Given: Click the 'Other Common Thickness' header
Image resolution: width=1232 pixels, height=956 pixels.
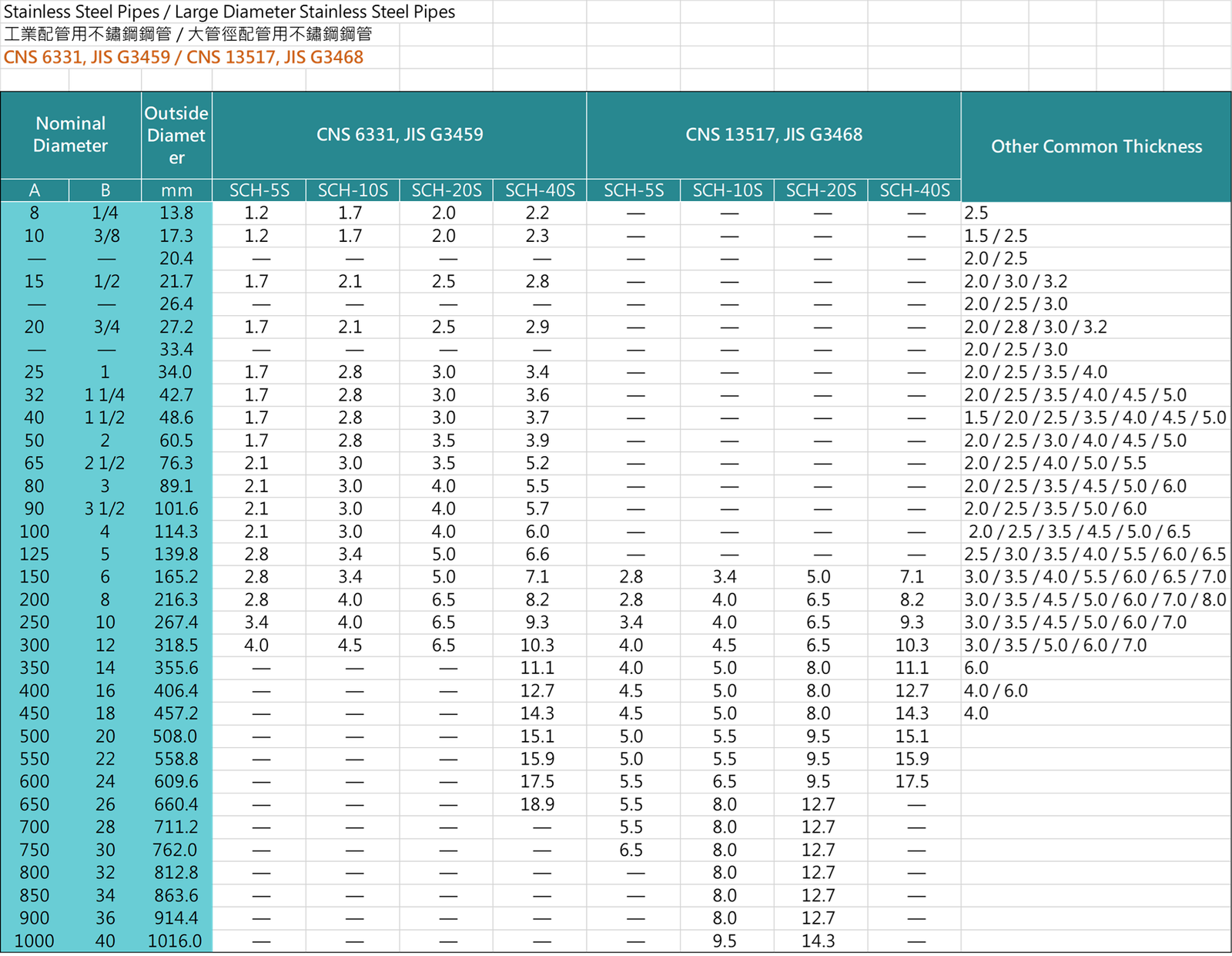Looking at the screenshot, I should click(x=1096, y=146).
